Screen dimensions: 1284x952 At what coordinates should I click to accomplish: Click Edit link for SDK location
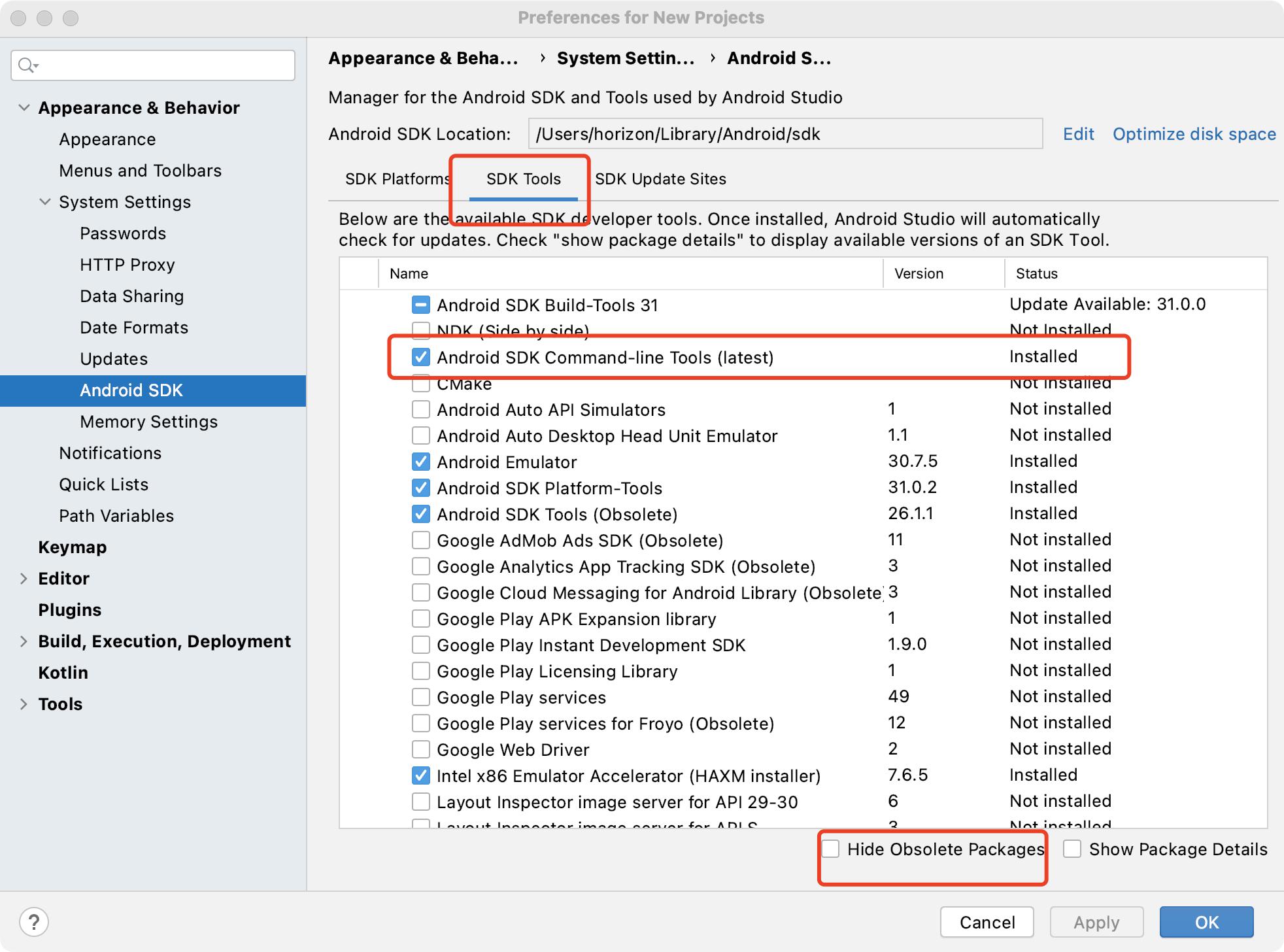[1076, 134]
